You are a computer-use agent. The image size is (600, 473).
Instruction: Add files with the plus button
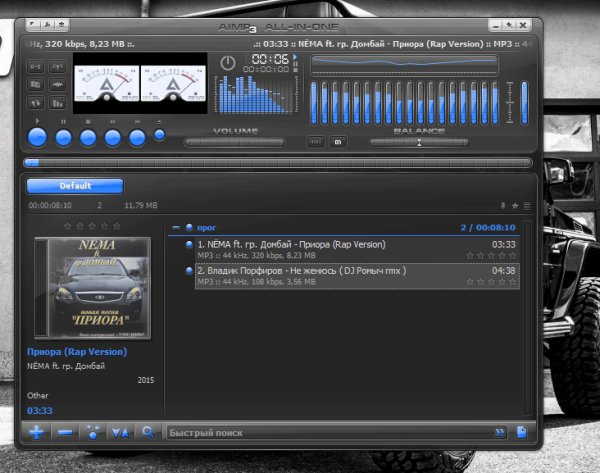coord(36,432)
